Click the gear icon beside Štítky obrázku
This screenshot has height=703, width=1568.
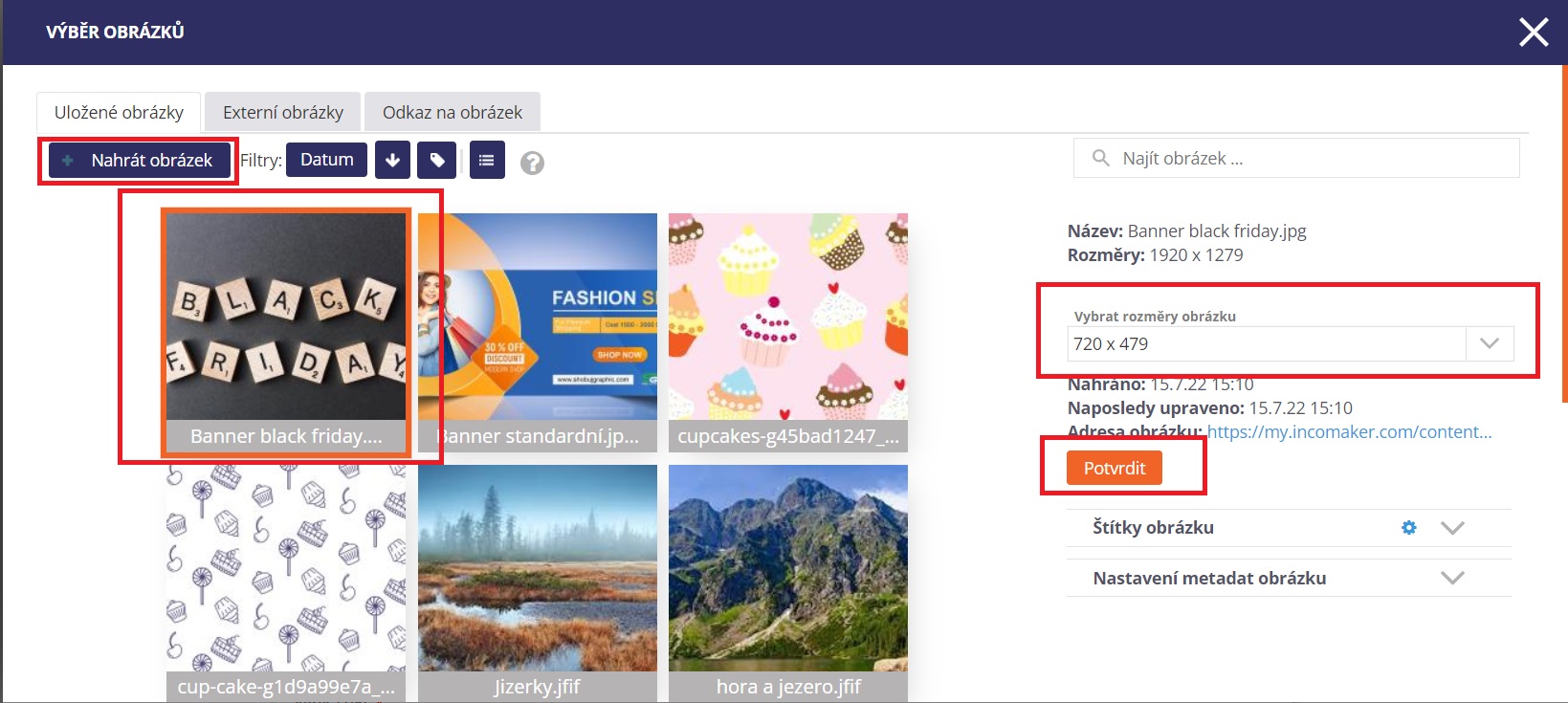pyautogui.click(x=1408, y=527)
